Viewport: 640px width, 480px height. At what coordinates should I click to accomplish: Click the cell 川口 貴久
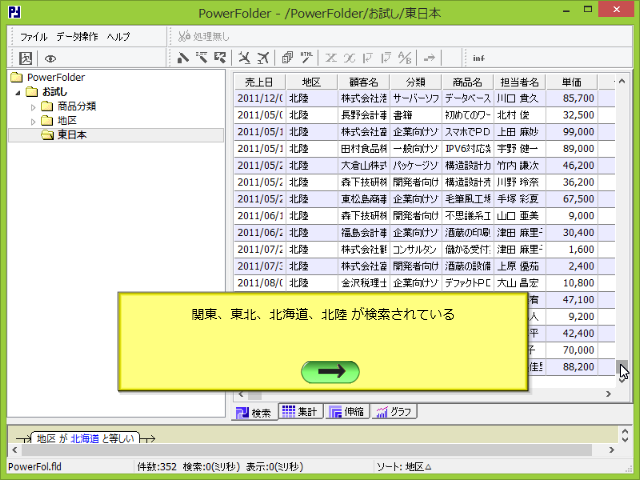520,98
